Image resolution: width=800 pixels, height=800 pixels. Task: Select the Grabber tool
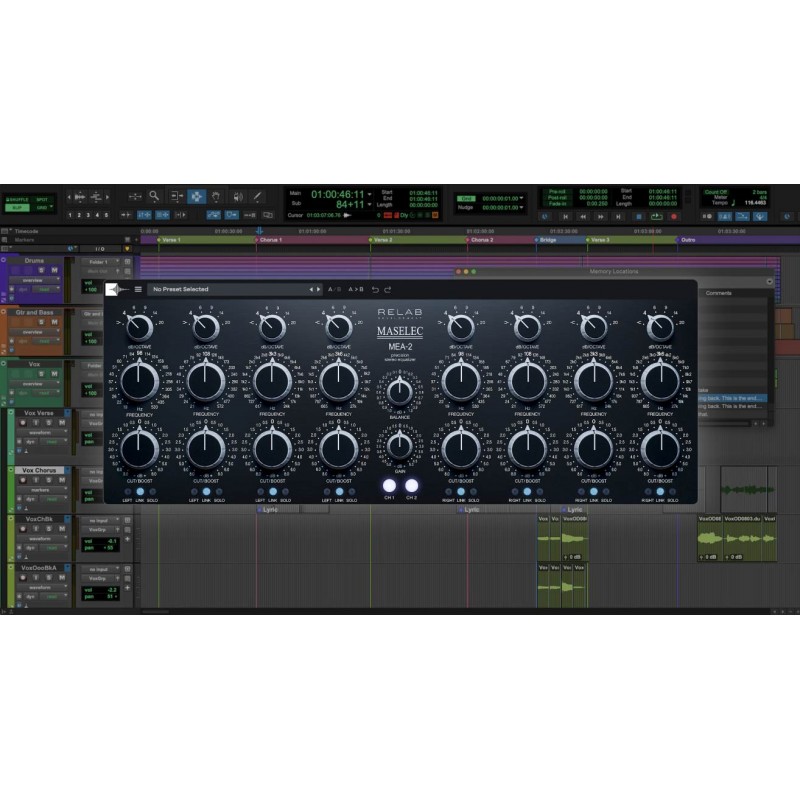click(216, 196)
